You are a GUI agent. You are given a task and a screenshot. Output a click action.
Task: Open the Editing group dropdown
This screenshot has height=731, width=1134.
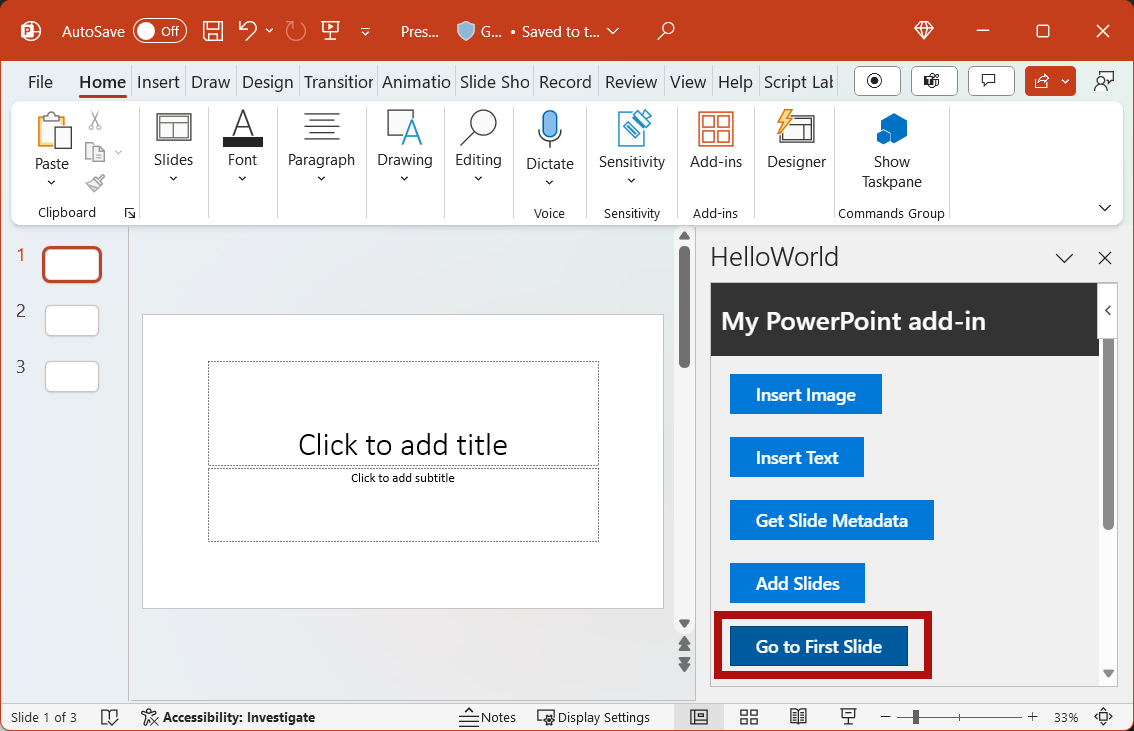[478, 148]
